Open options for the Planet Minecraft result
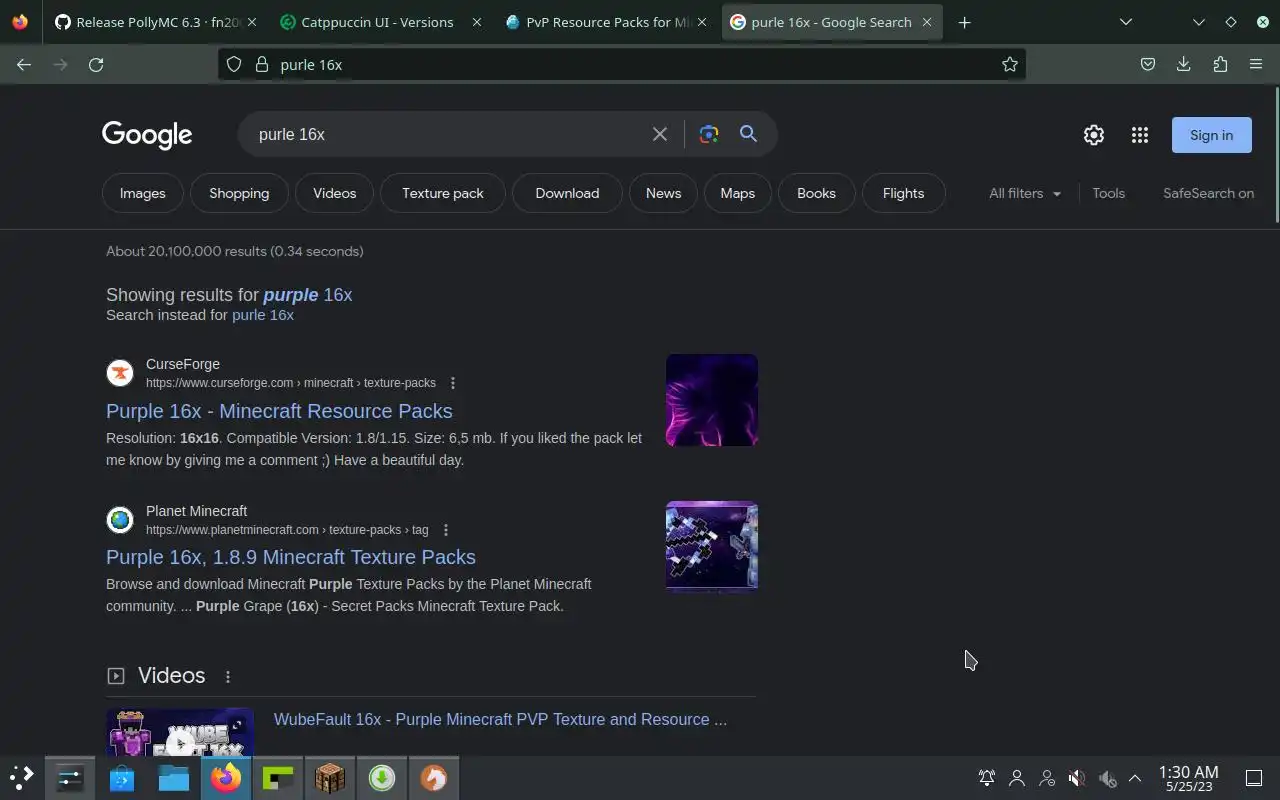This screenshot has width=1280, height=800. click(x=446, y=530)
